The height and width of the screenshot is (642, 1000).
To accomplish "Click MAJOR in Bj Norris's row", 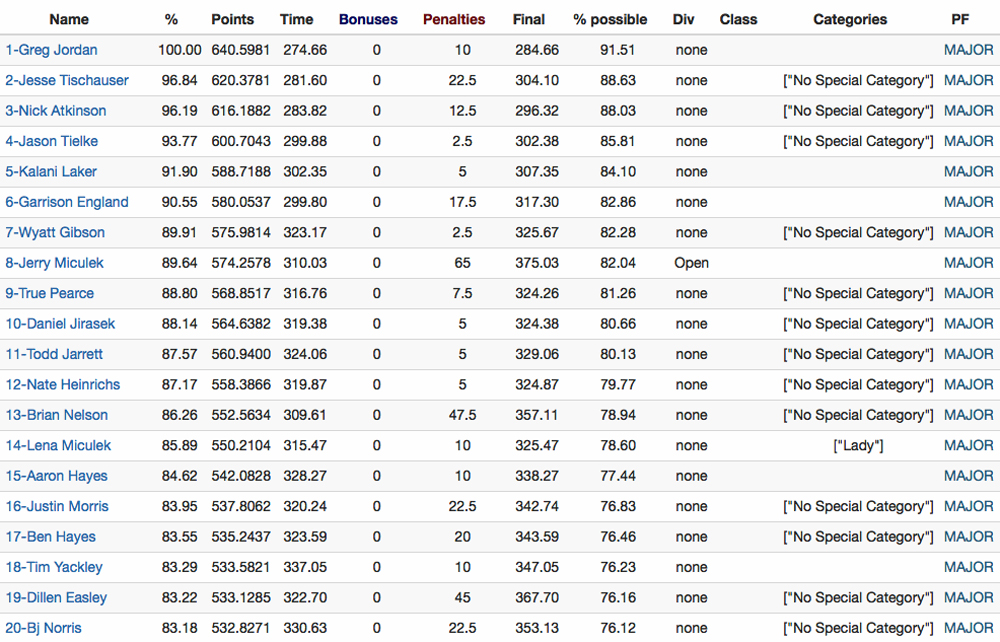I will 968,628.
